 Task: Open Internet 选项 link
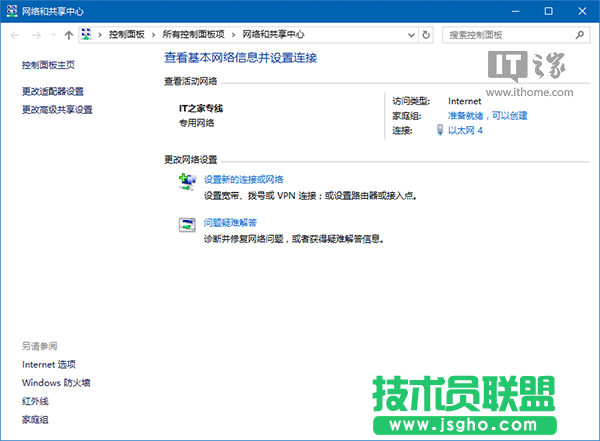coord(49,365)
